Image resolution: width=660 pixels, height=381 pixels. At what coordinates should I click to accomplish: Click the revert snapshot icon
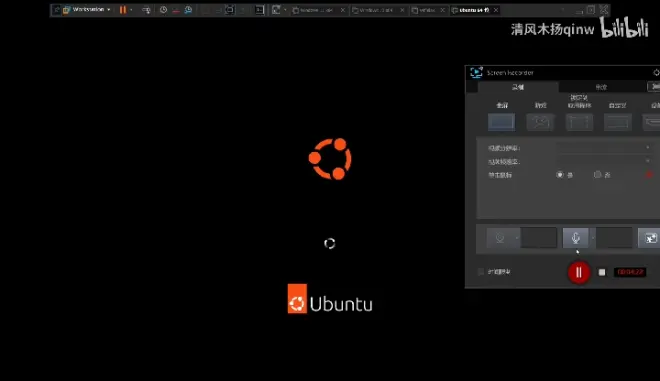[x=176, y=10]
